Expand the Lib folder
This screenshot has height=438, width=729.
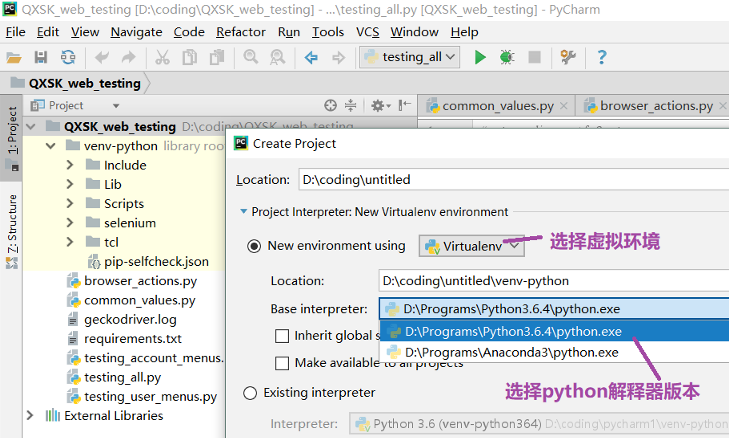[70, 185]
